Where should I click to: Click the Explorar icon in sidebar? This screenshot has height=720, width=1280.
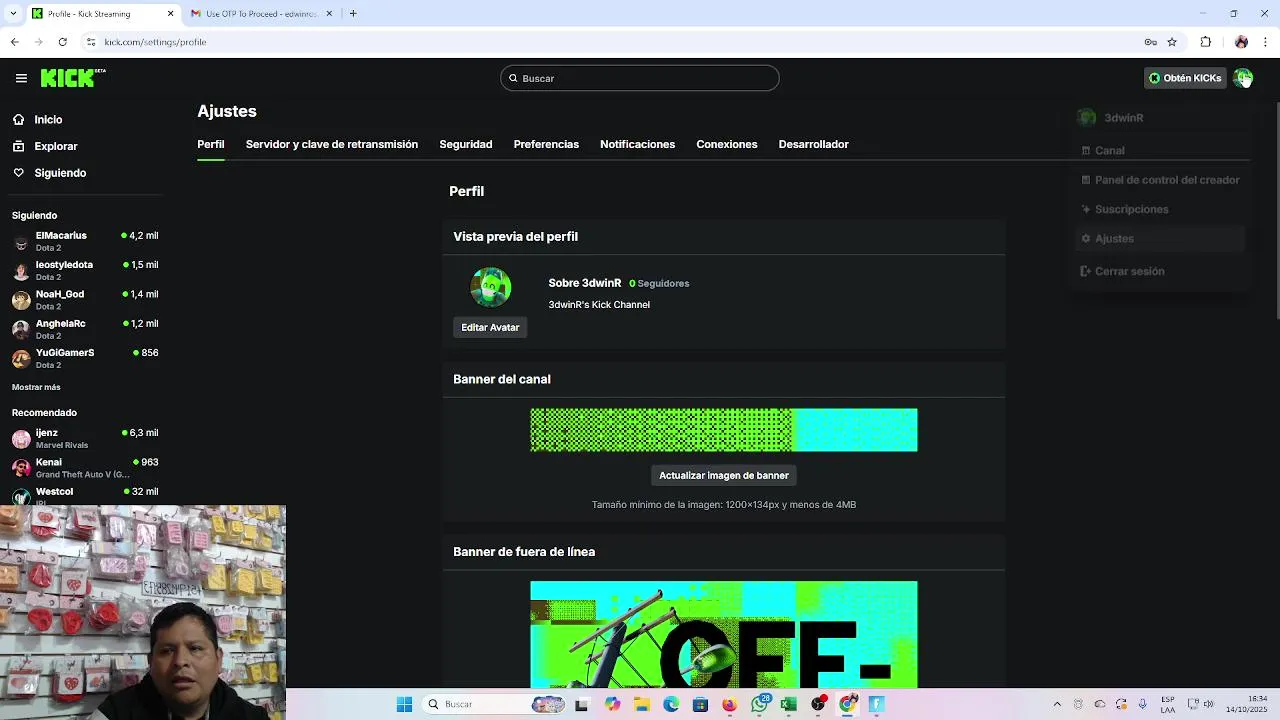(19, 146)
